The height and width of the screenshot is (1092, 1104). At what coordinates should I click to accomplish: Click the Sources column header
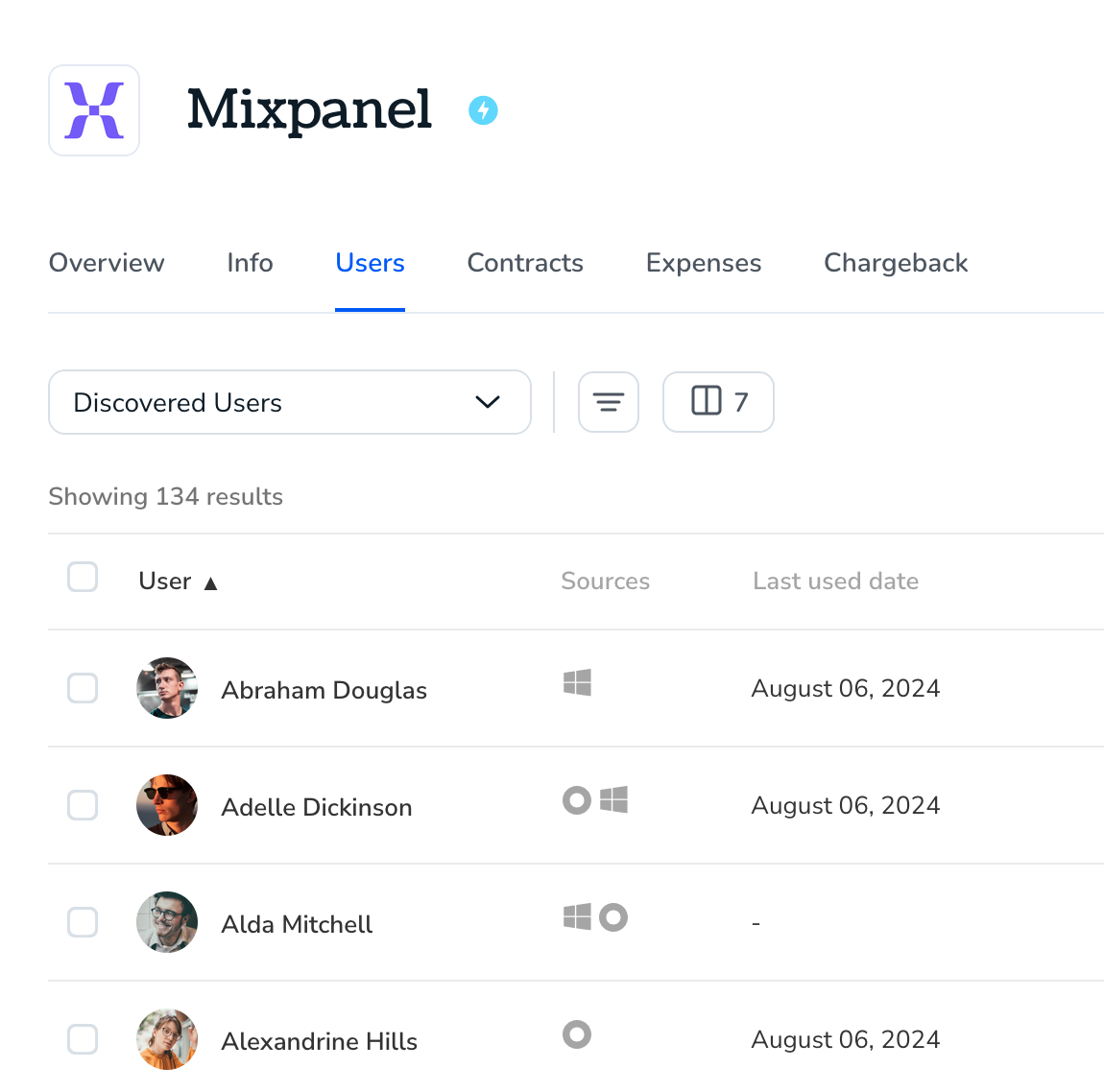pos(606,582)
